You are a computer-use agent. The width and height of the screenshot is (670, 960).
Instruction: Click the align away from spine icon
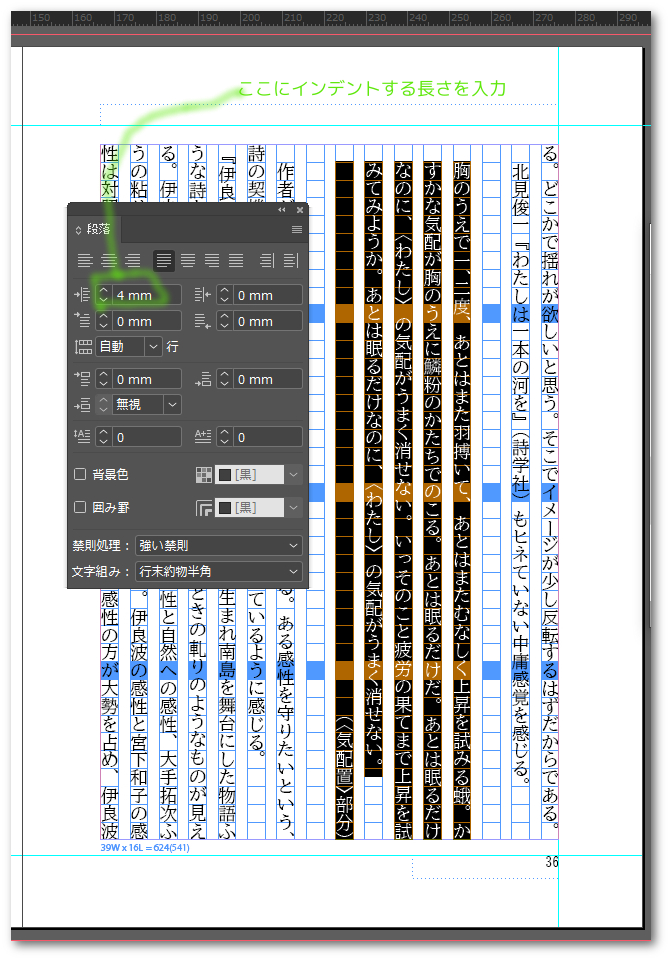point(290,260)
